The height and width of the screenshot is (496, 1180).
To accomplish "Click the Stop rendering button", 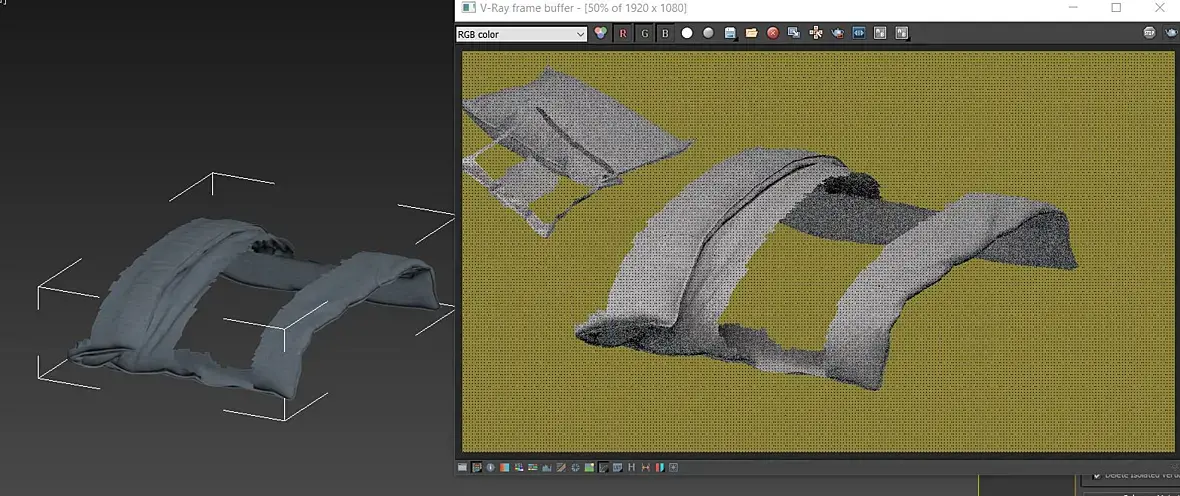I will tap(1150, 33).
